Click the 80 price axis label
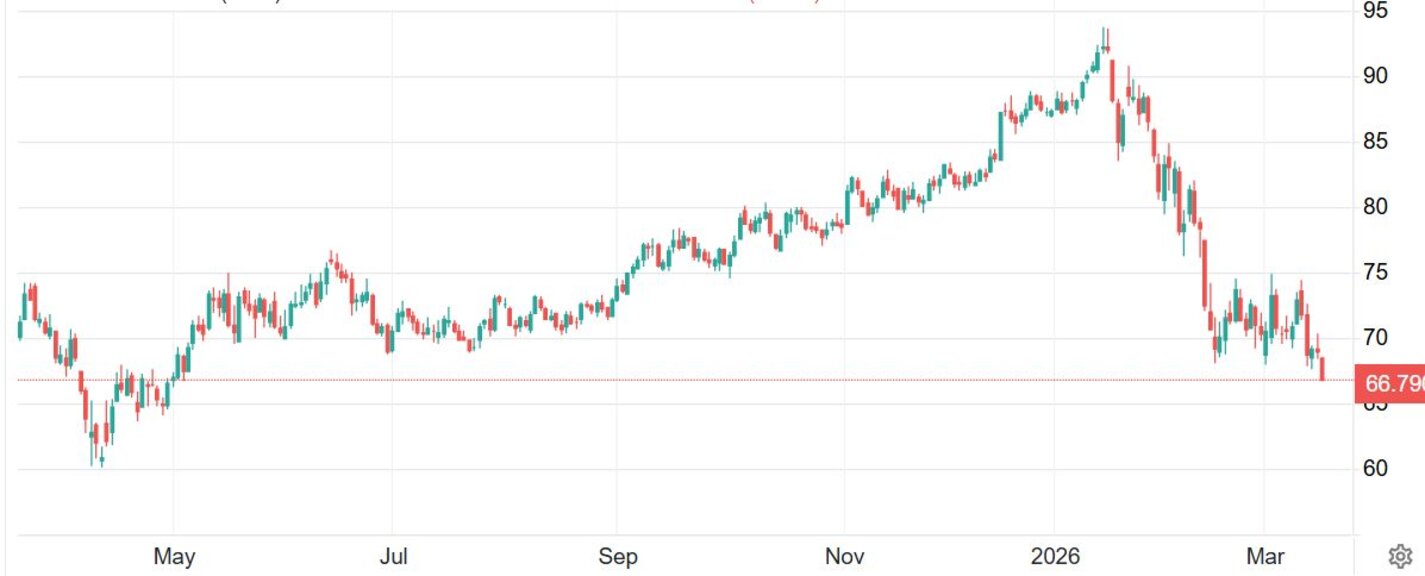Image resolution: width=1425 pixels, height=576 pixels. [x=1375, y=208]
